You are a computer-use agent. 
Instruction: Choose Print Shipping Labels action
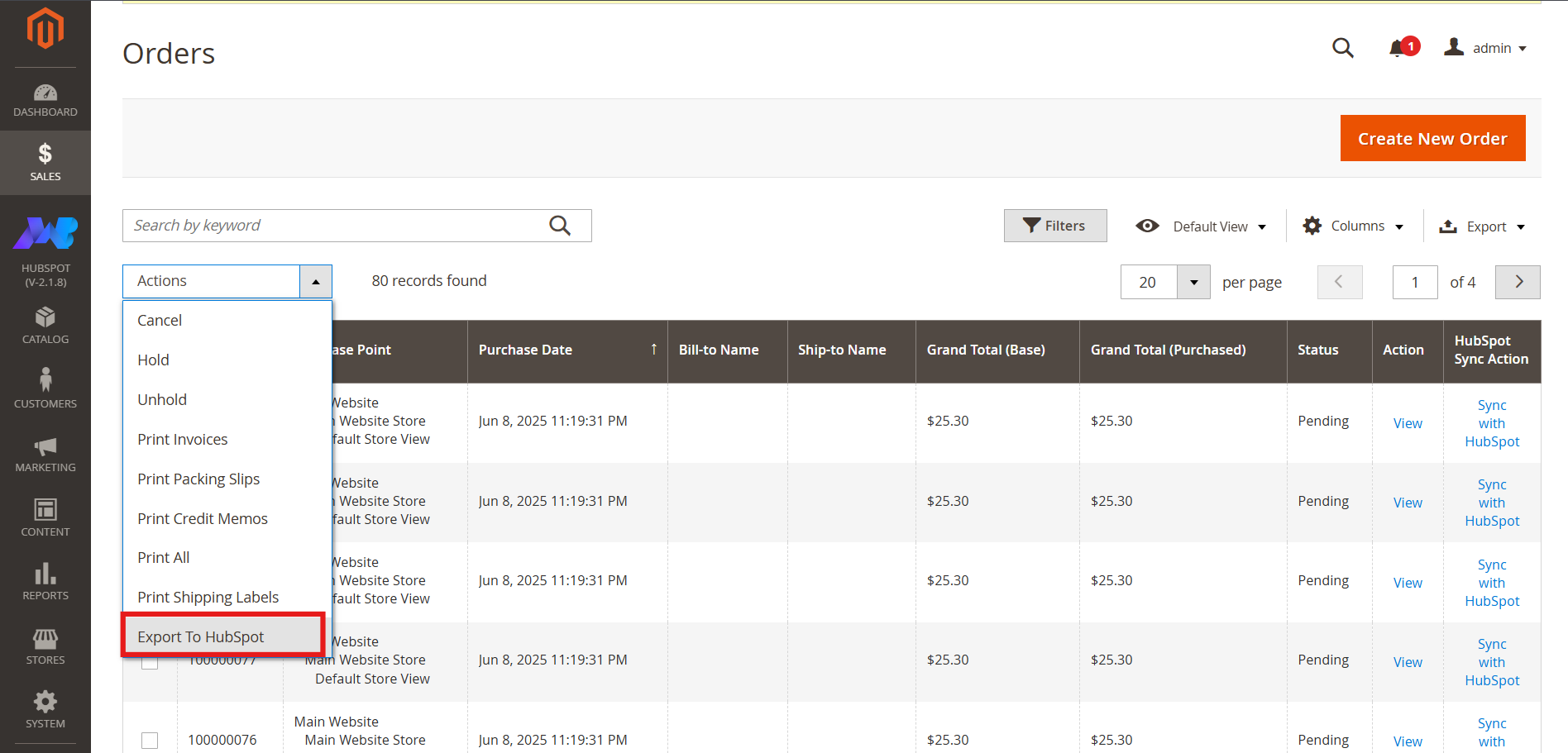click(227, 598)
